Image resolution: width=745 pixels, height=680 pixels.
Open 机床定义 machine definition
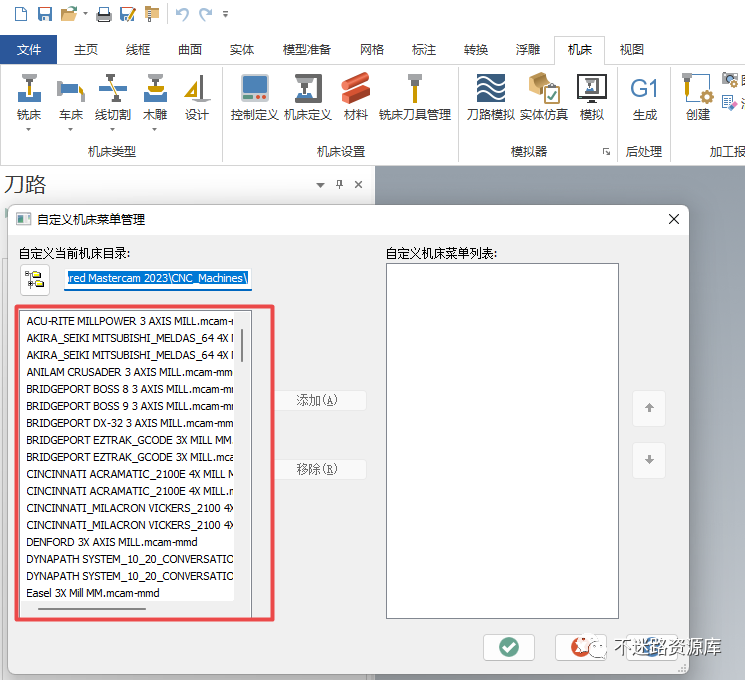tap(307, 96)
